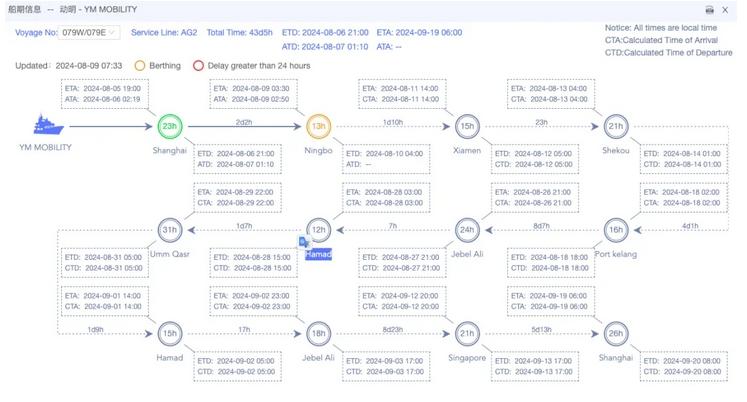Click the Updated 2024-08-09 07:33 timestamp
Viewport: 747px width, 402px height.
click(x=69, y=66)
